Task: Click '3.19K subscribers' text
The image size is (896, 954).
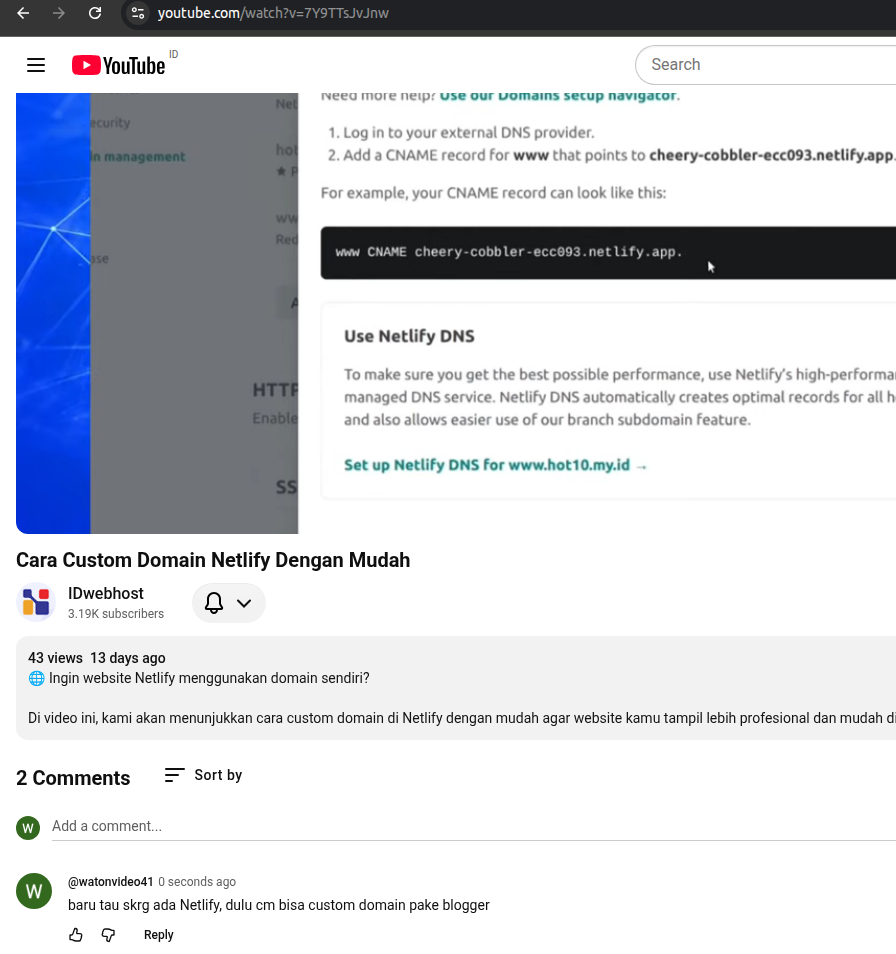Action: click(x=116, y=613)
